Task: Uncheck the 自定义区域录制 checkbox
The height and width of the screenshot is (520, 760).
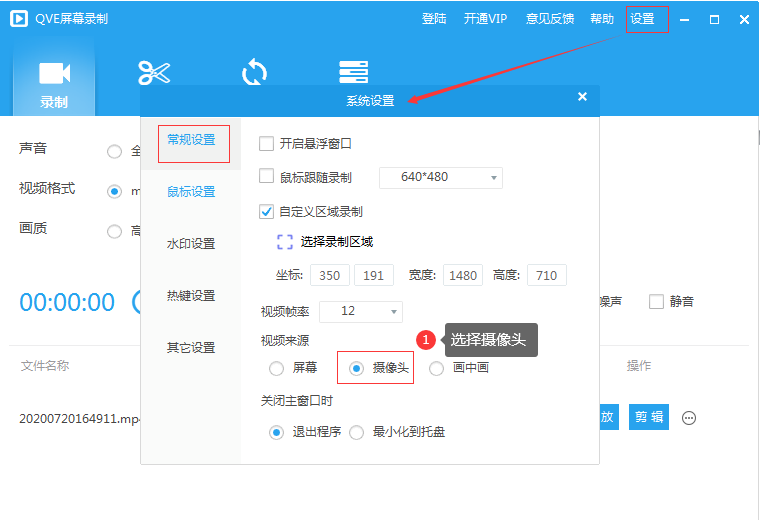Action: [x=267, y=211]
